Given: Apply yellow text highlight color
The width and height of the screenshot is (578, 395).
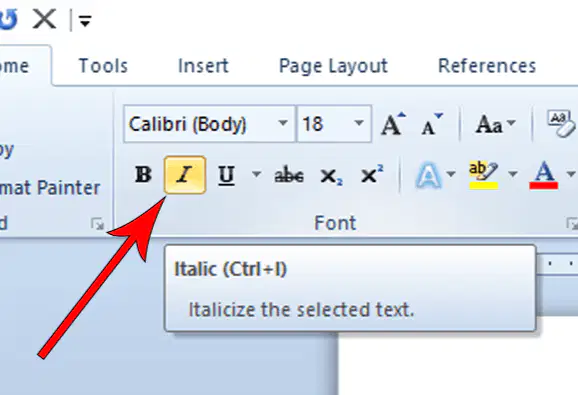Looking at the screenshot, I should (483, 175).
